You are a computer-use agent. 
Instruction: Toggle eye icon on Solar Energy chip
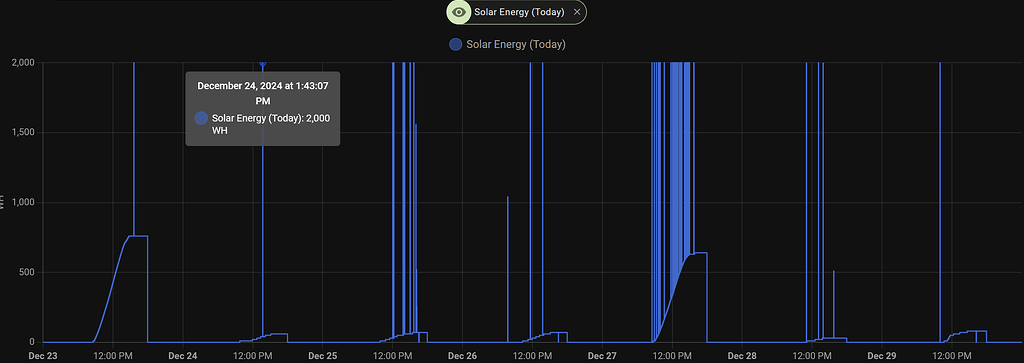458,12
